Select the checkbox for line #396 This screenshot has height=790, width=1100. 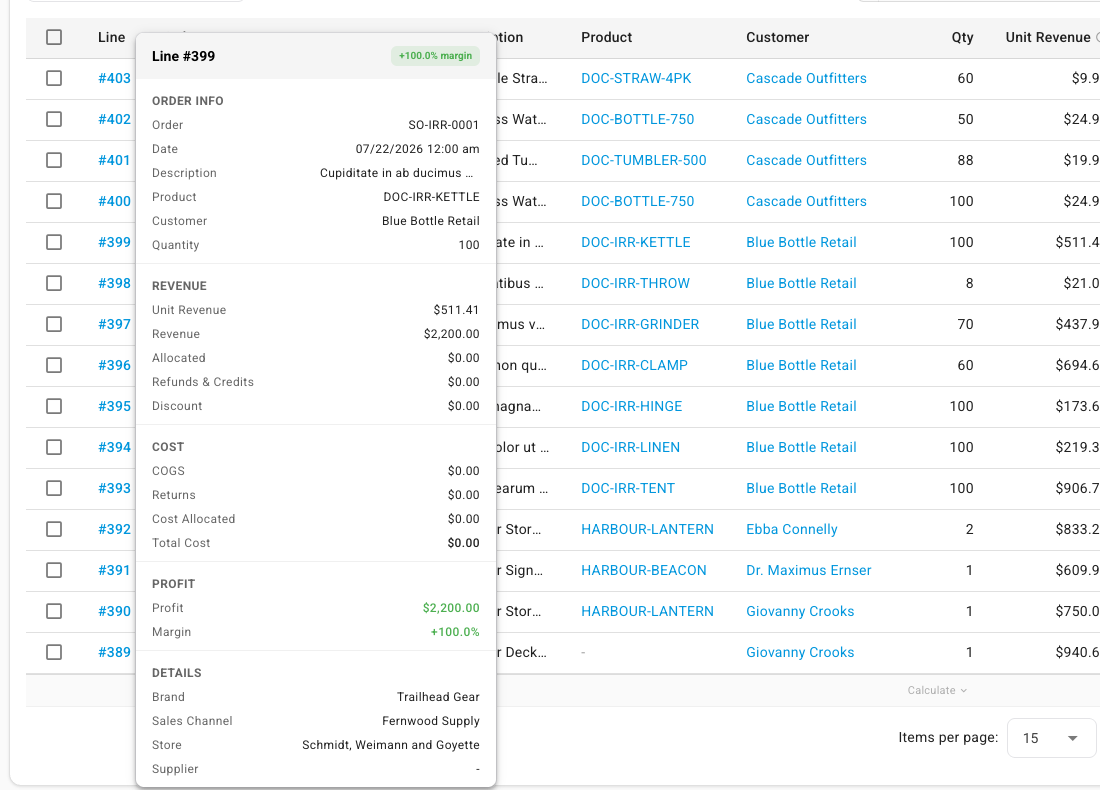pos(54,365)
